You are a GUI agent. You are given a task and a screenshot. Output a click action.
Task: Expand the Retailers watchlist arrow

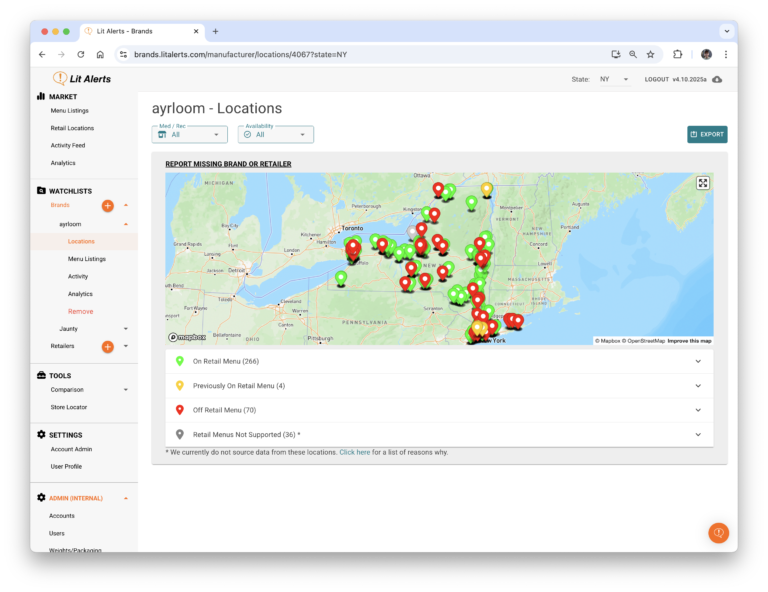pos(126,346)
